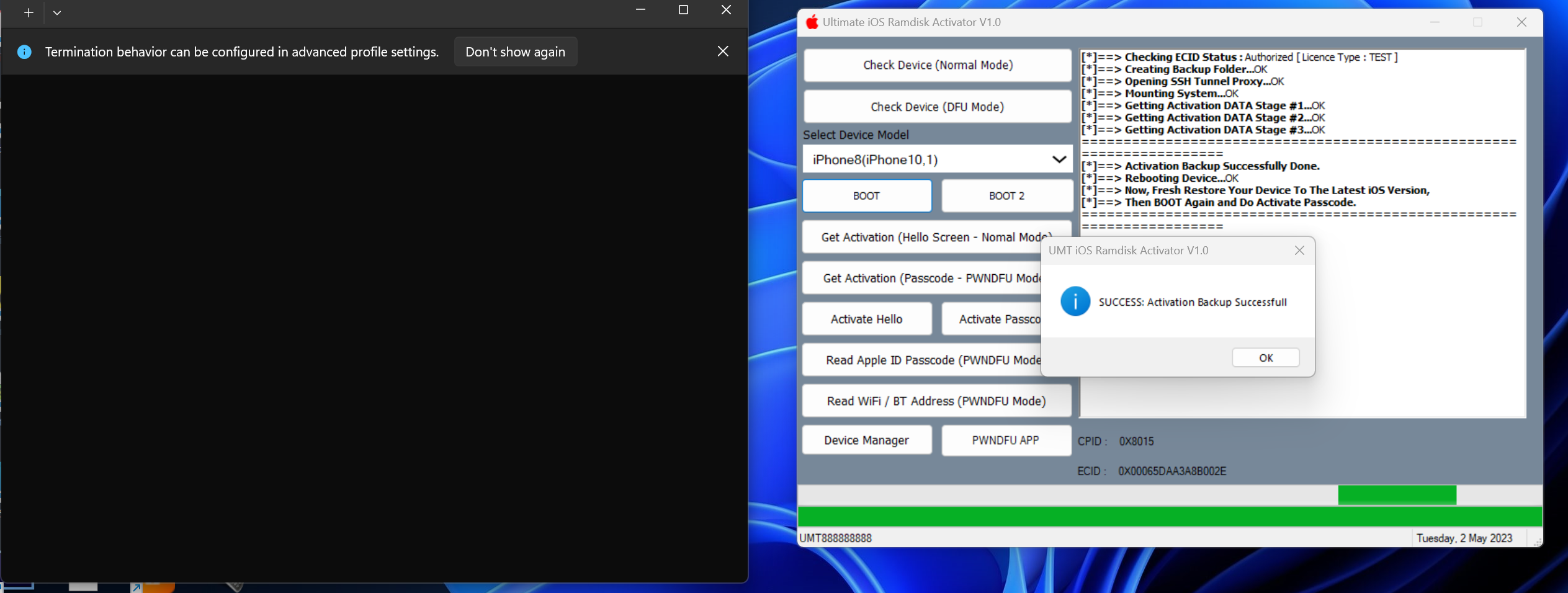
Task: Click the info icon in terminal notification bar
Action: [x=24, y=52]
